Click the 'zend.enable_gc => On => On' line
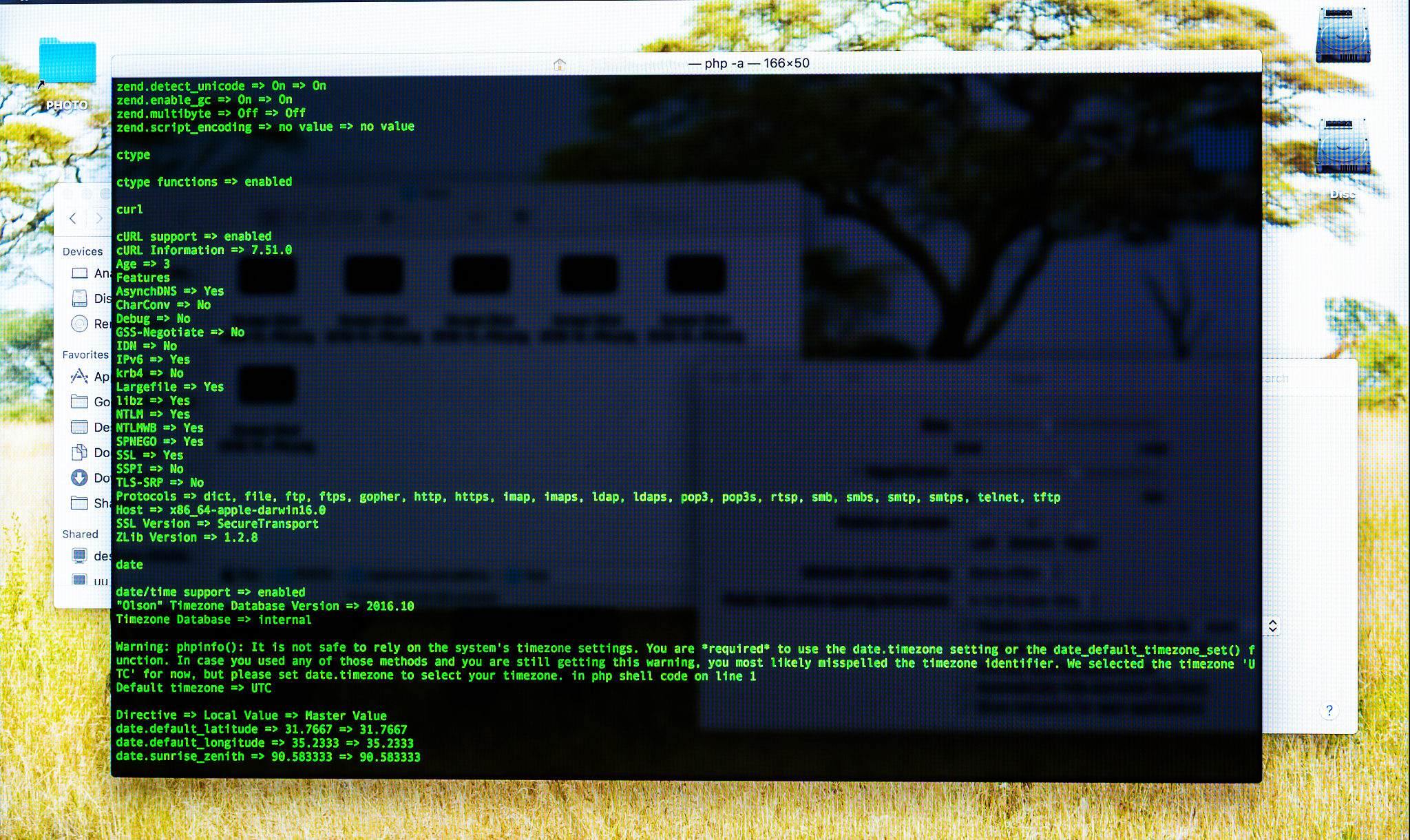The image size is (1410, 840). (204, 100)
